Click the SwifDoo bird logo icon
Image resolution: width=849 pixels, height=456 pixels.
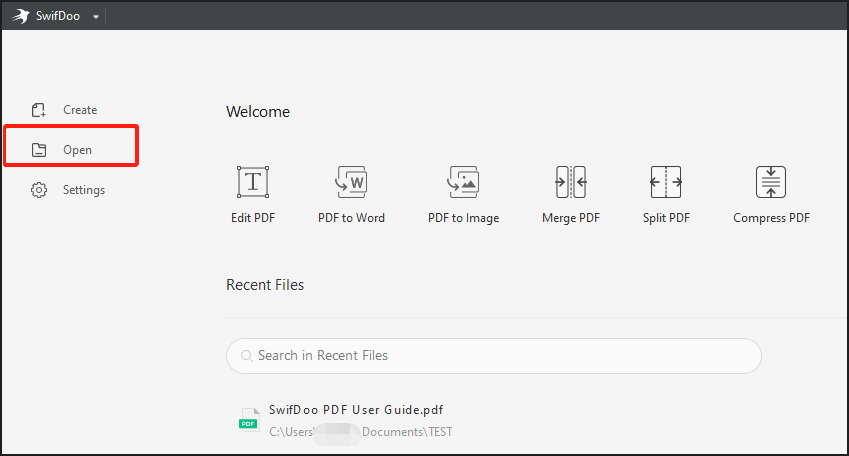[21, 16]
